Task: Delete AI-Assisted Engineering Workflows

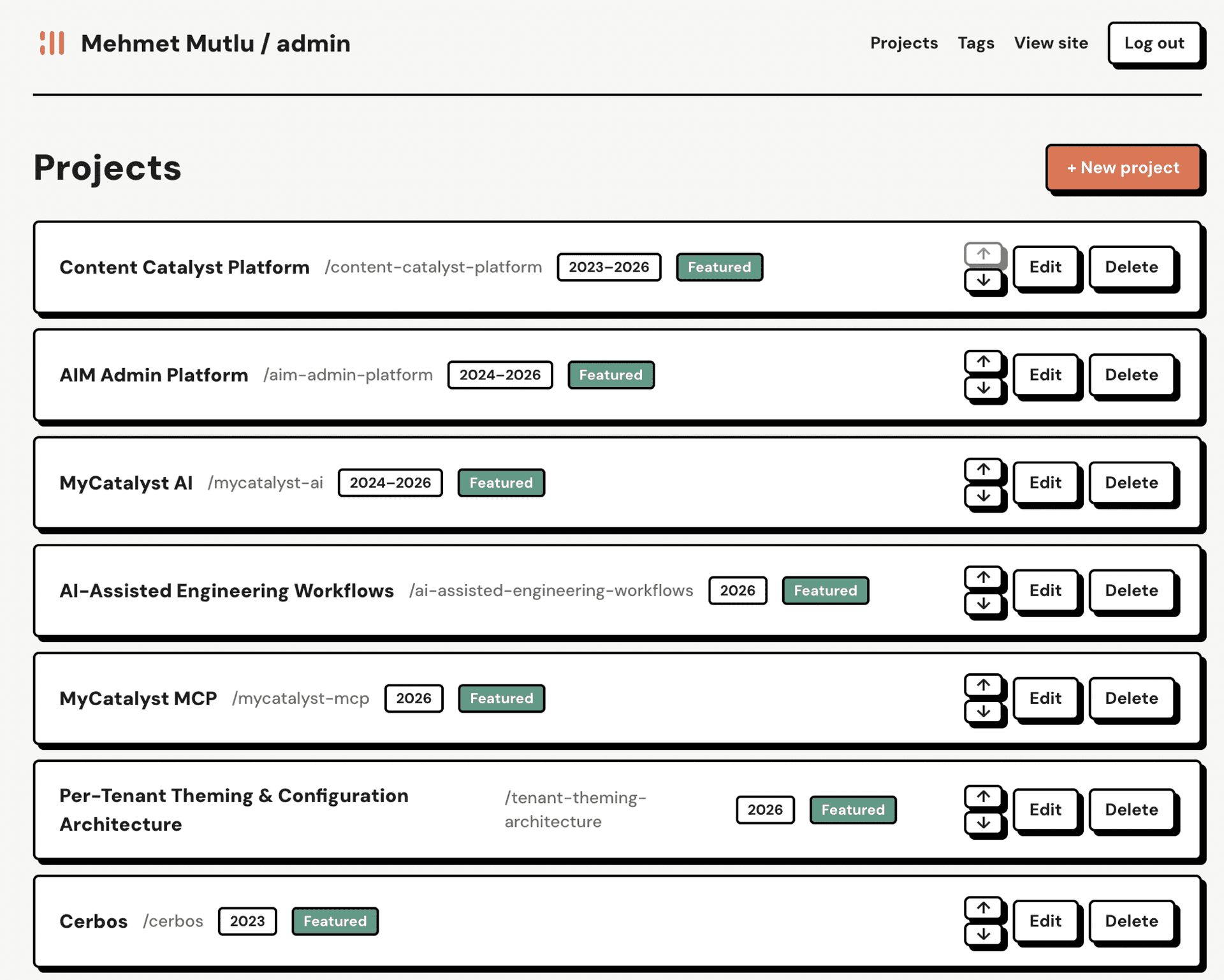Action: [x=1132, y=590]
